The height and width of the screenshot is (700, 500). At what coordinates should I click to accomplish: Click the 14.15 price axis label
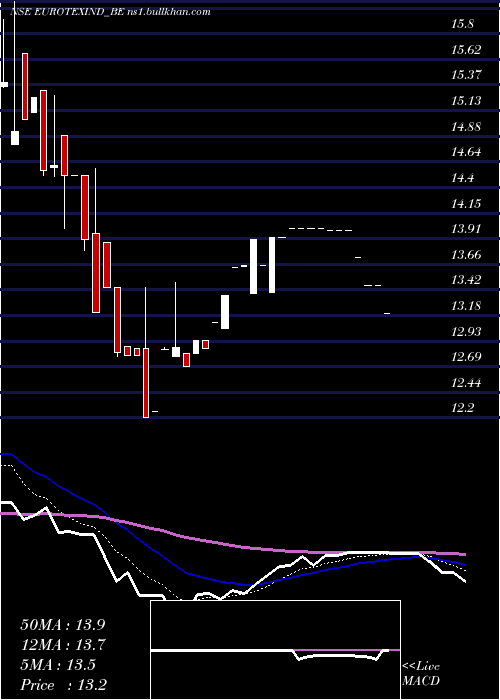click(467, 204)
